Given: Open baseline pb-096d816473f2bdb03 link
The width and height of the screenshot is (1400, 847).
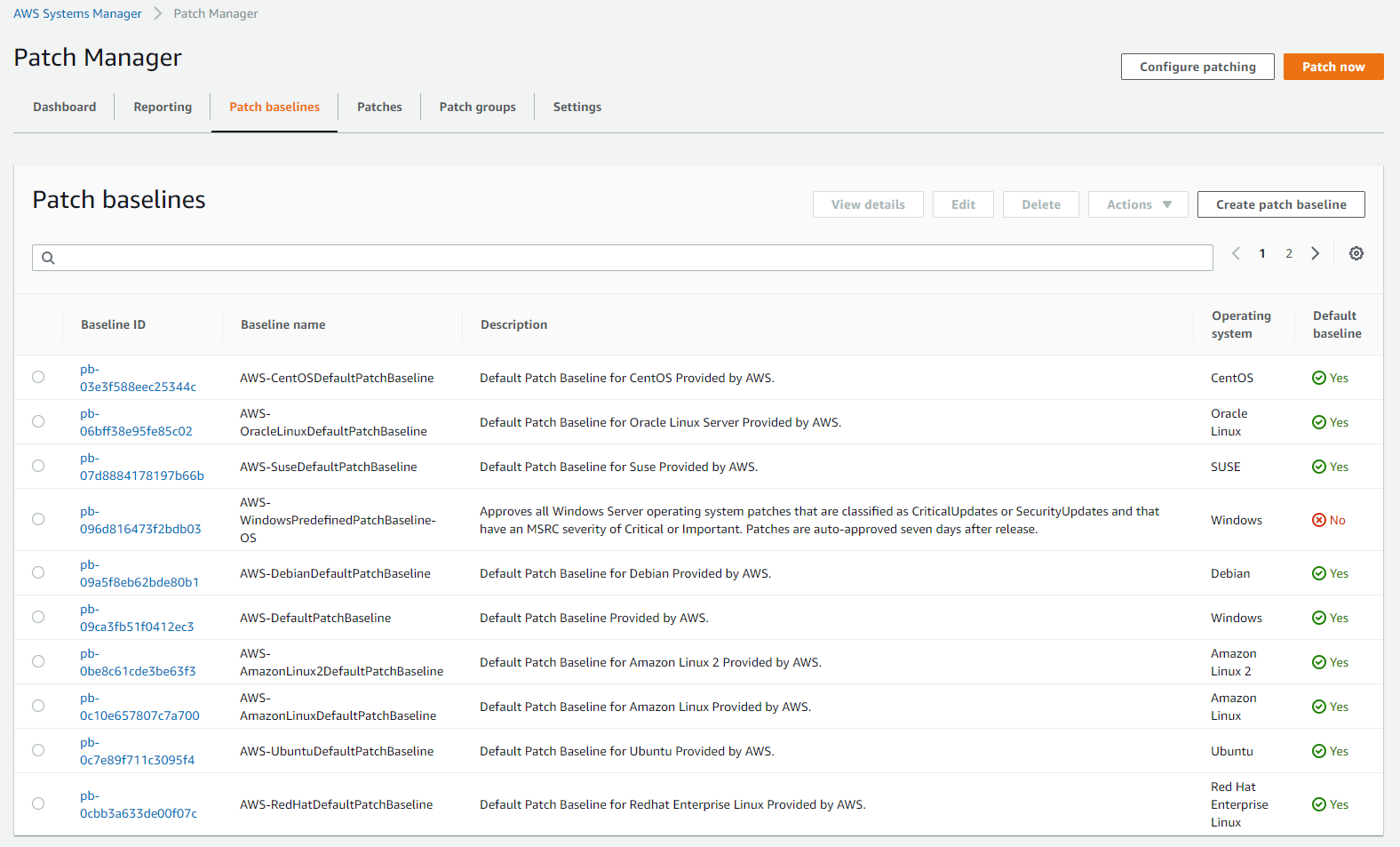Looking at the screenshot, I should pyautogui.click(x=140, y=520).
